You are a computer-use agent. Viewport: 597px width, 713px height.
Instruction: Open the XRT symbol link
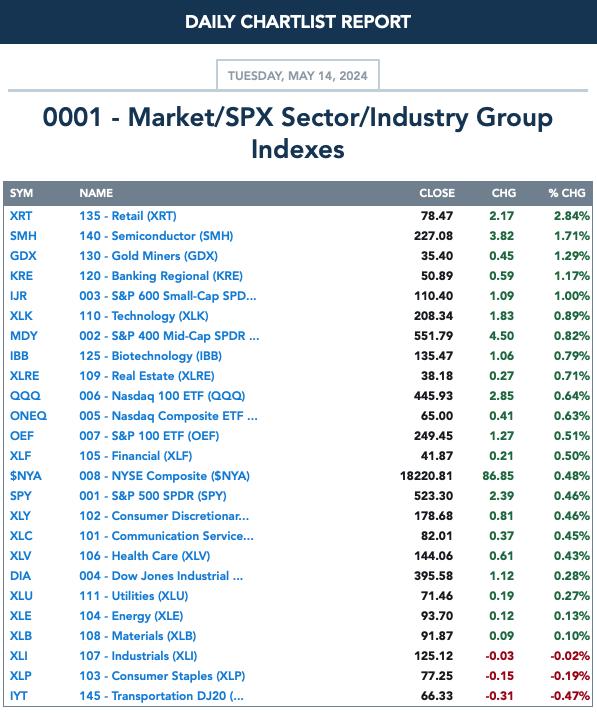[21, 216]
